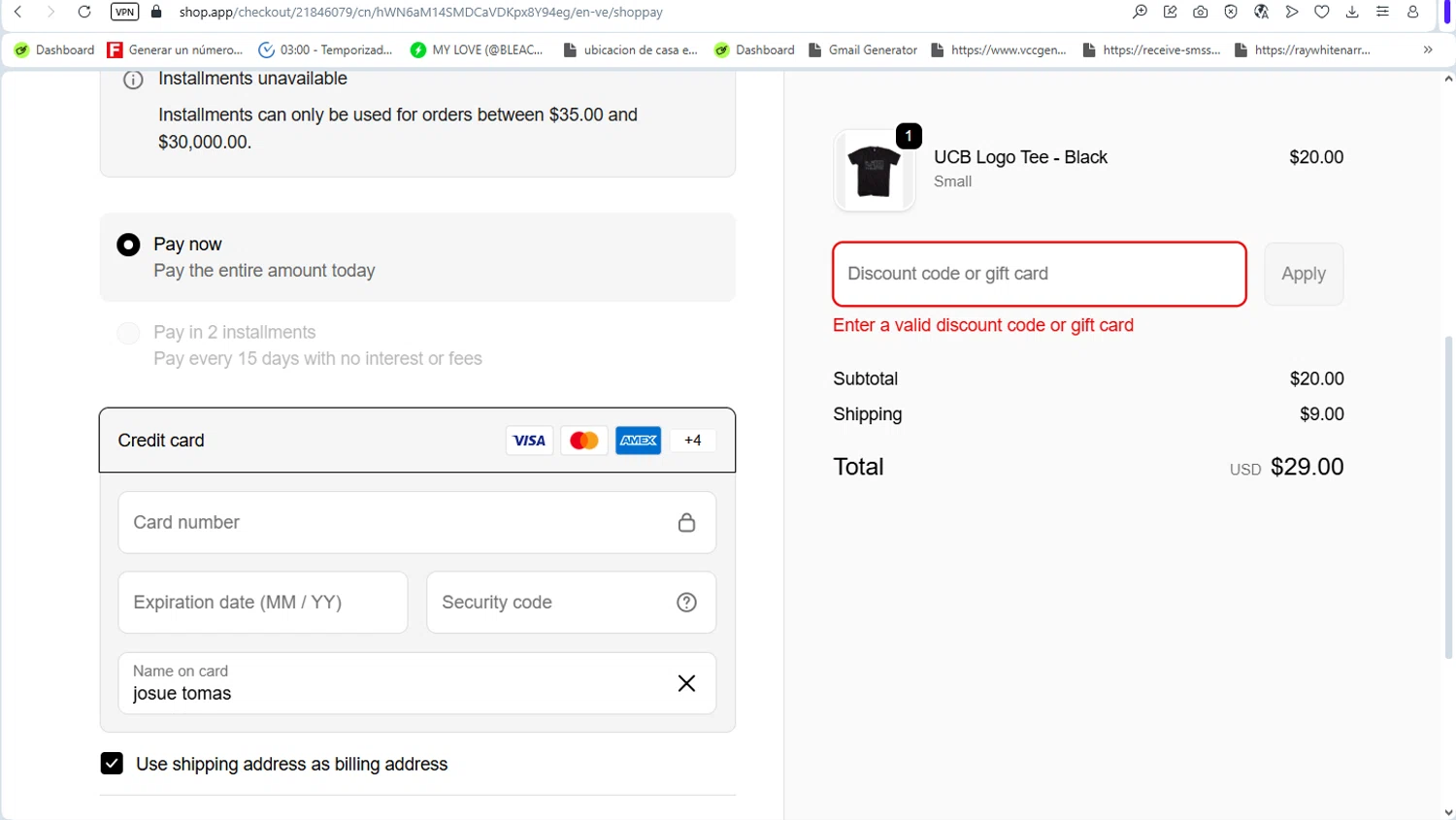The image size is (1456, 820).
Task: Open the translate page icon
Action: 1261,13
